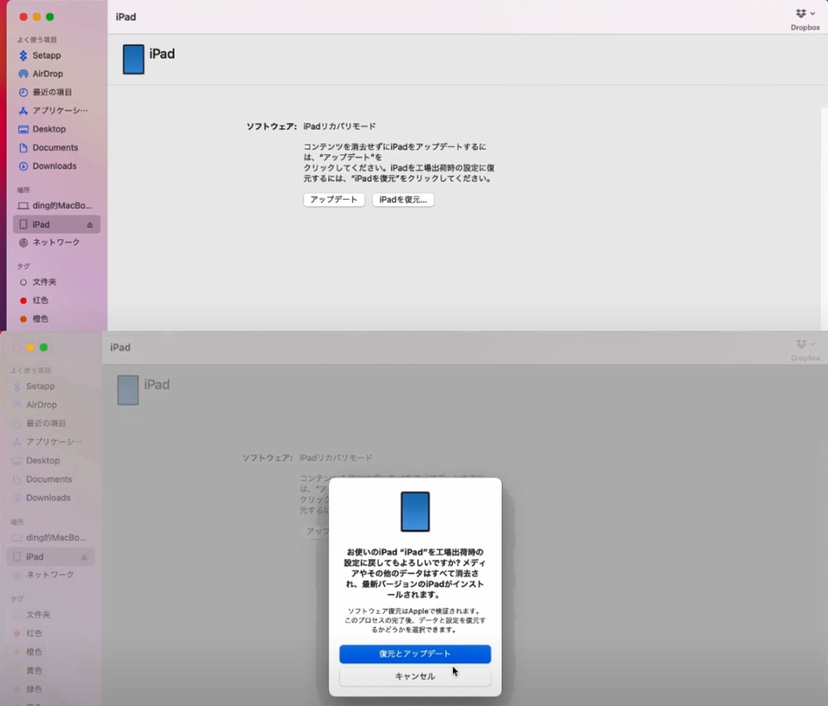Go to Desktop in the upper window's sidebar
828x706 pixels.
point(42,129)
